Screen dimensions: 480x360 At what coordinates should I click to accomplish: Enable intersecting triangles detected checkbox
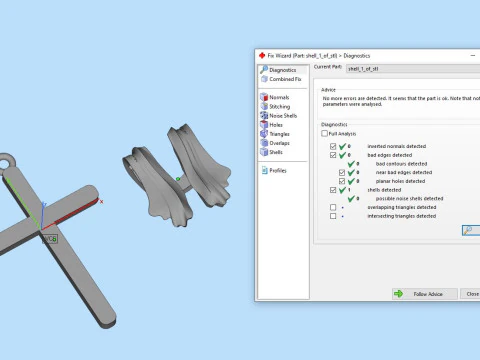333,216
